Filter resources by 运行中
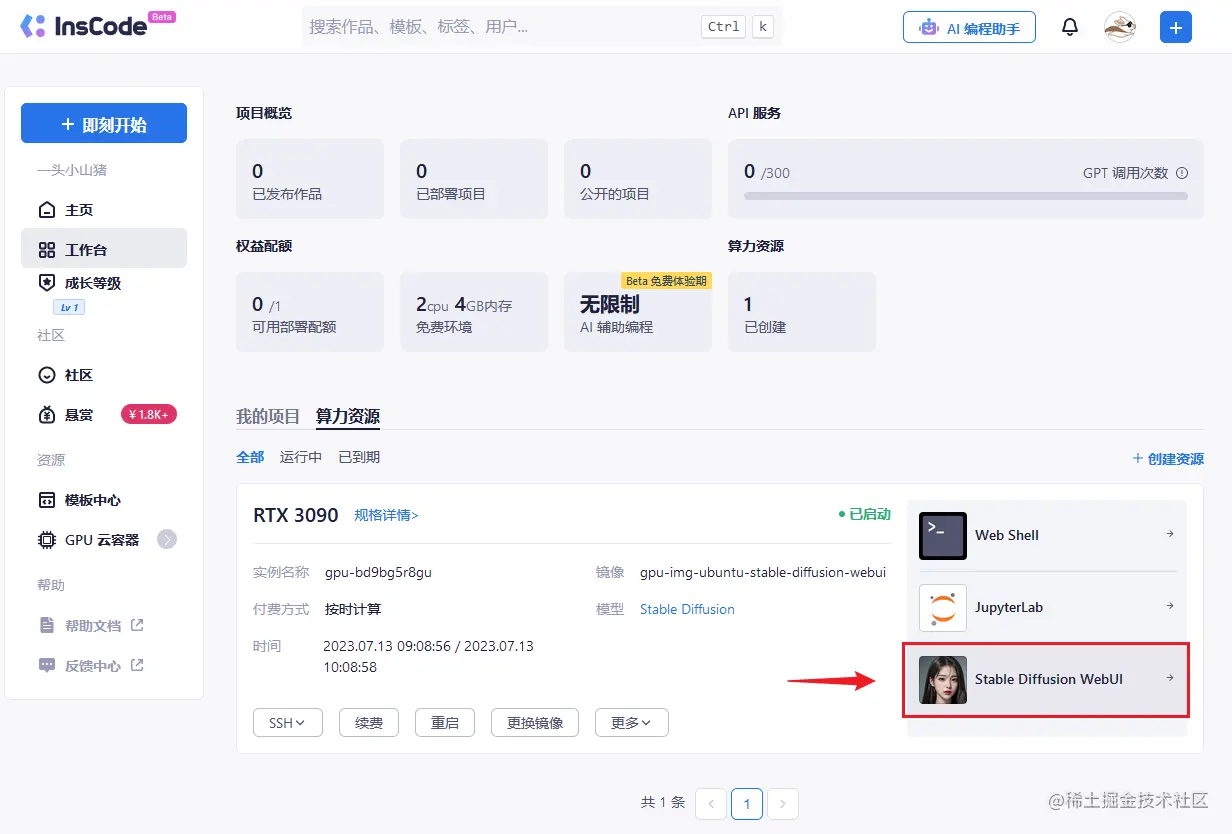 301,457
